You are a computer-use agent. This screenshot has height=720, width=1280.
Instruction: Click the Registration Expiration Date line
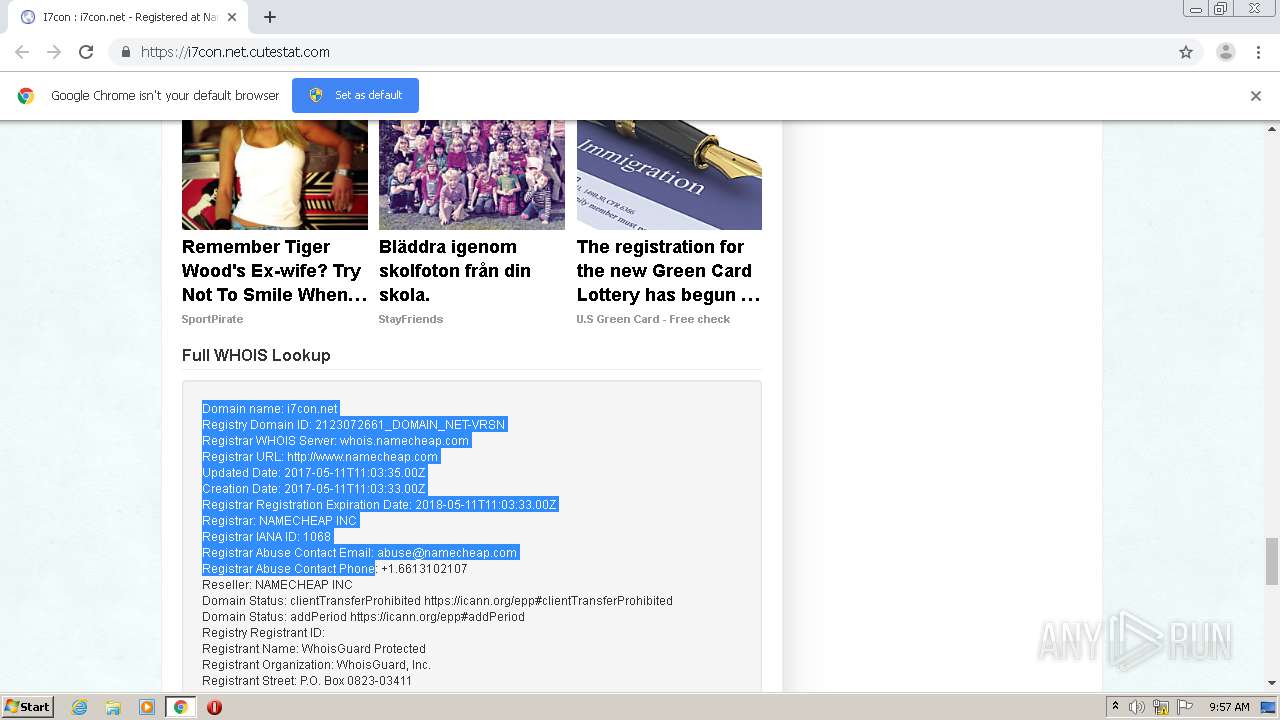pos(379,504)
